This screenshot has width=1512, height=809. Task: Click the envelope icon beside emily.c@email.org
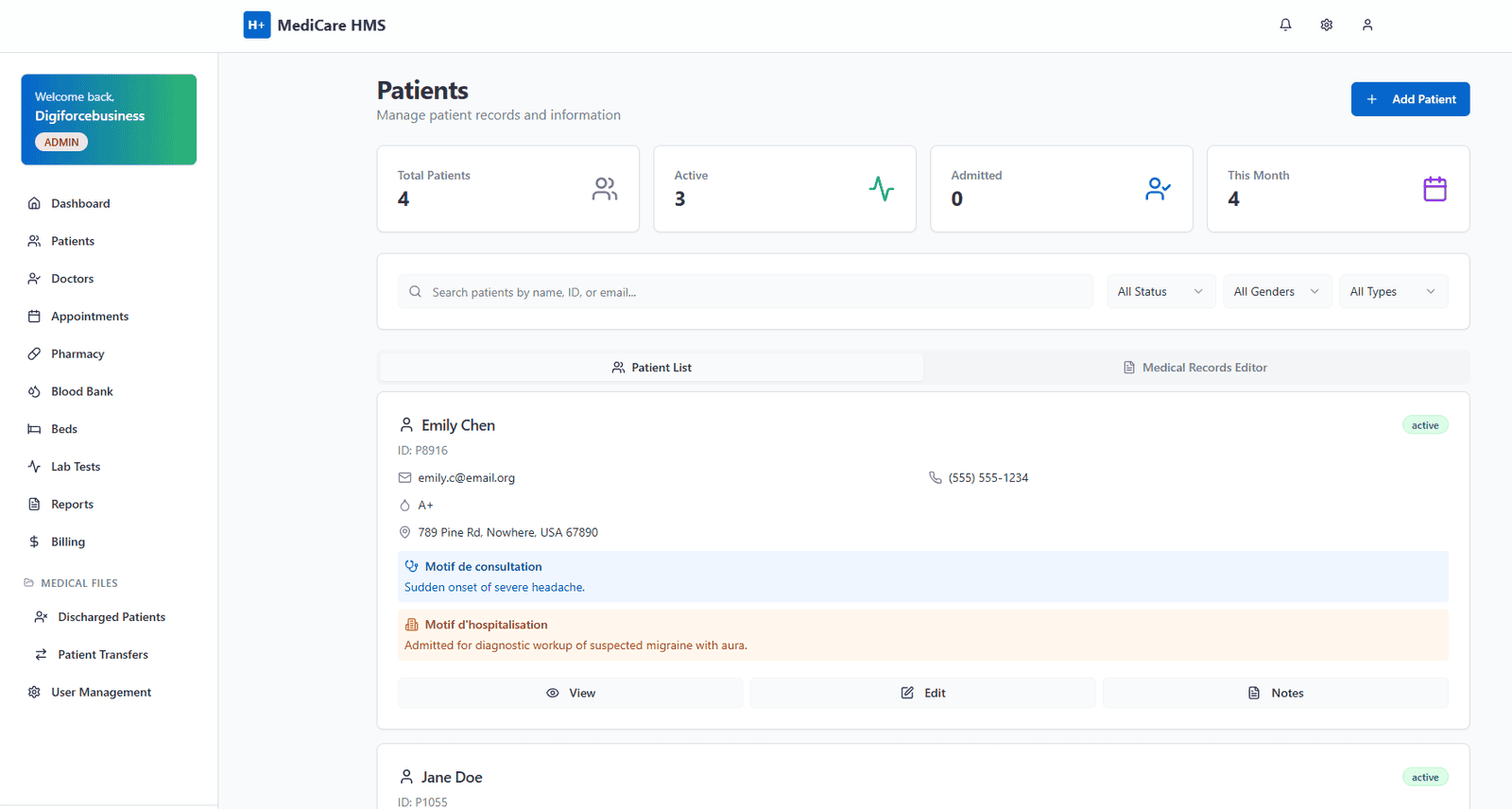coord(404,478)
